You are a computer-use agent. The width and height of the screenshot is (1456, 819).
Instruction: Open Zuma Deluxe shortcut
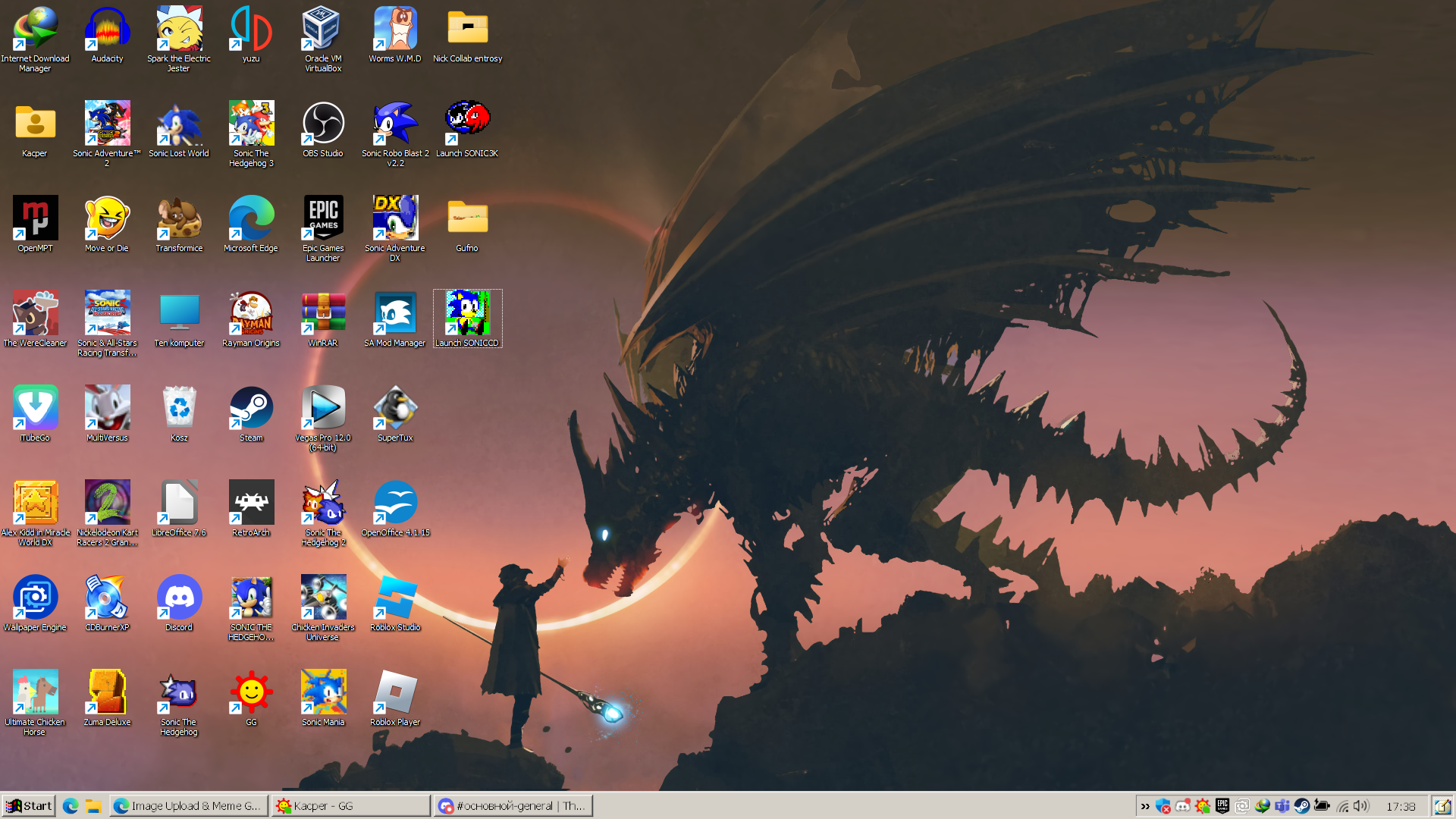click(107, 698)
